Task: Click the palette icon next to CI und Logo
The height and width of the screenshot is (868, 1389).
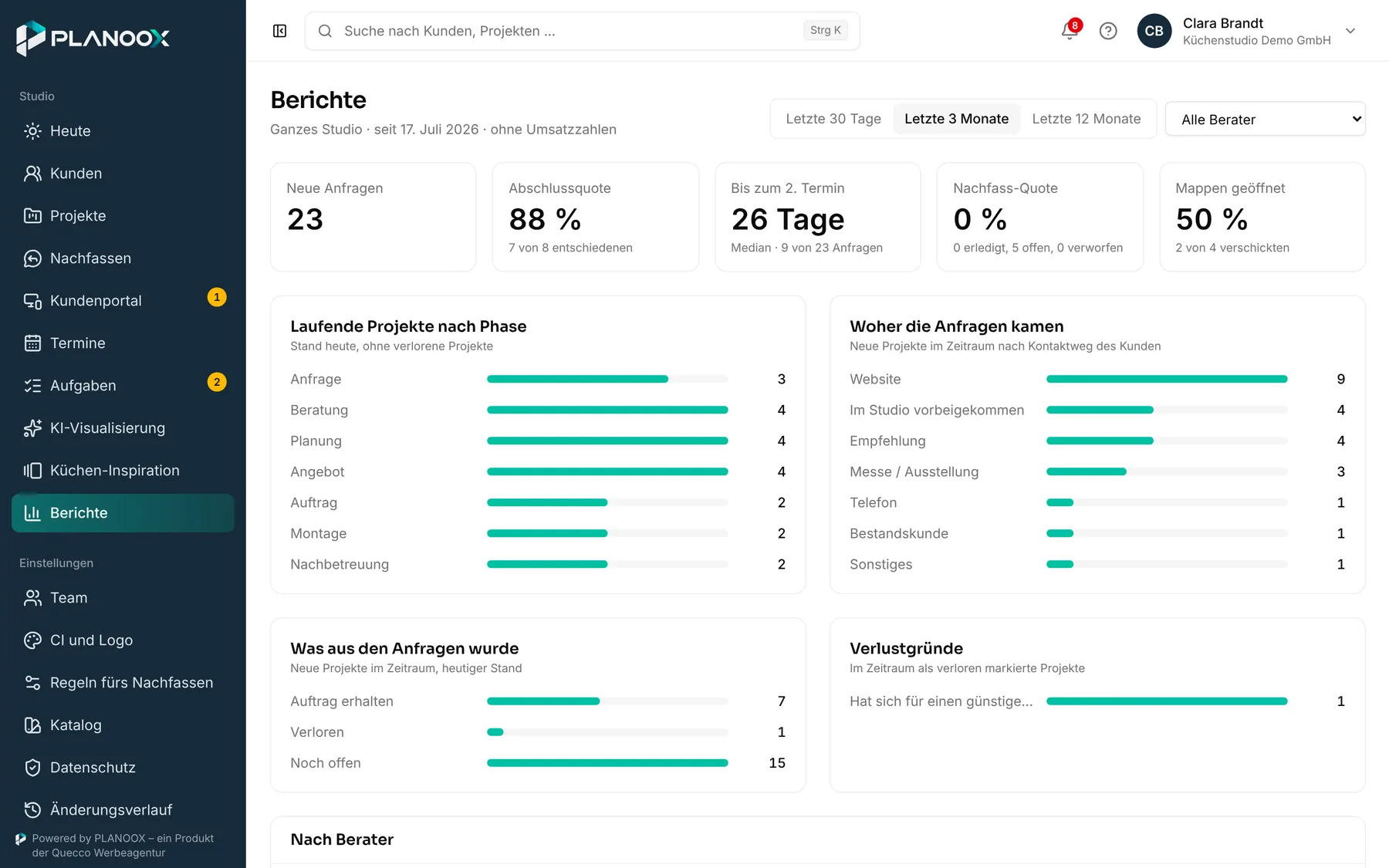Action: pyautogui.click(x=32, y=640)
